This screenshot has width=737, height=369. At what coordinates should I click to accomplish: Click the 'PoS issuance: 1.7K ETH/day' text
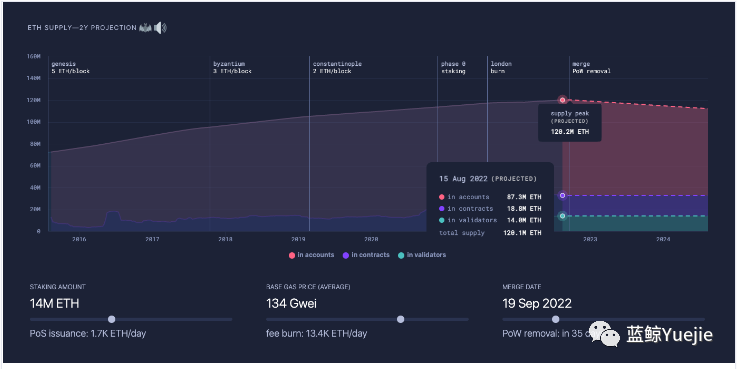[88, 334]
